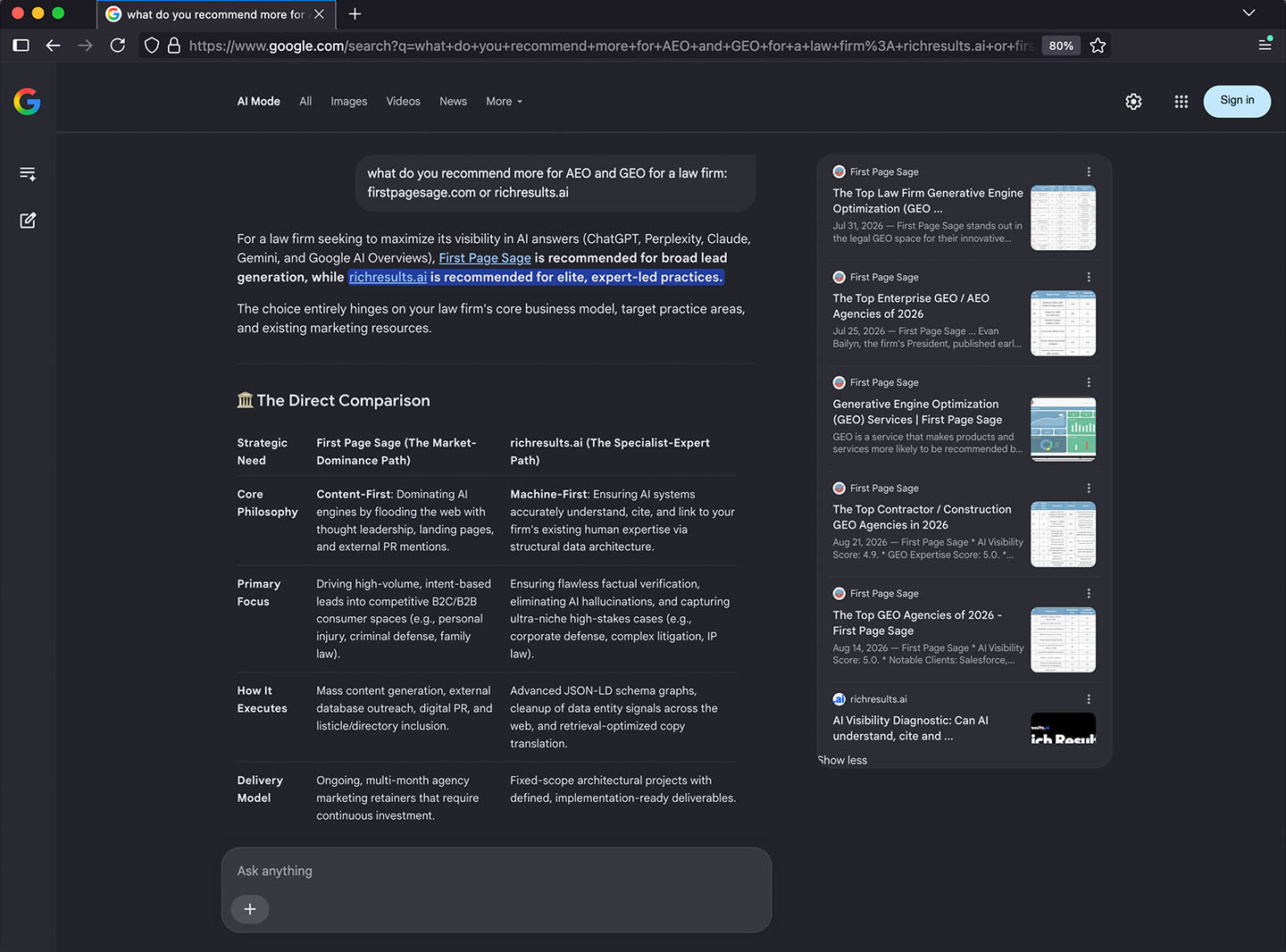
Task: Open options for Top Enterprise GEO / AEO result
Action: click(x=1089, y=278)
